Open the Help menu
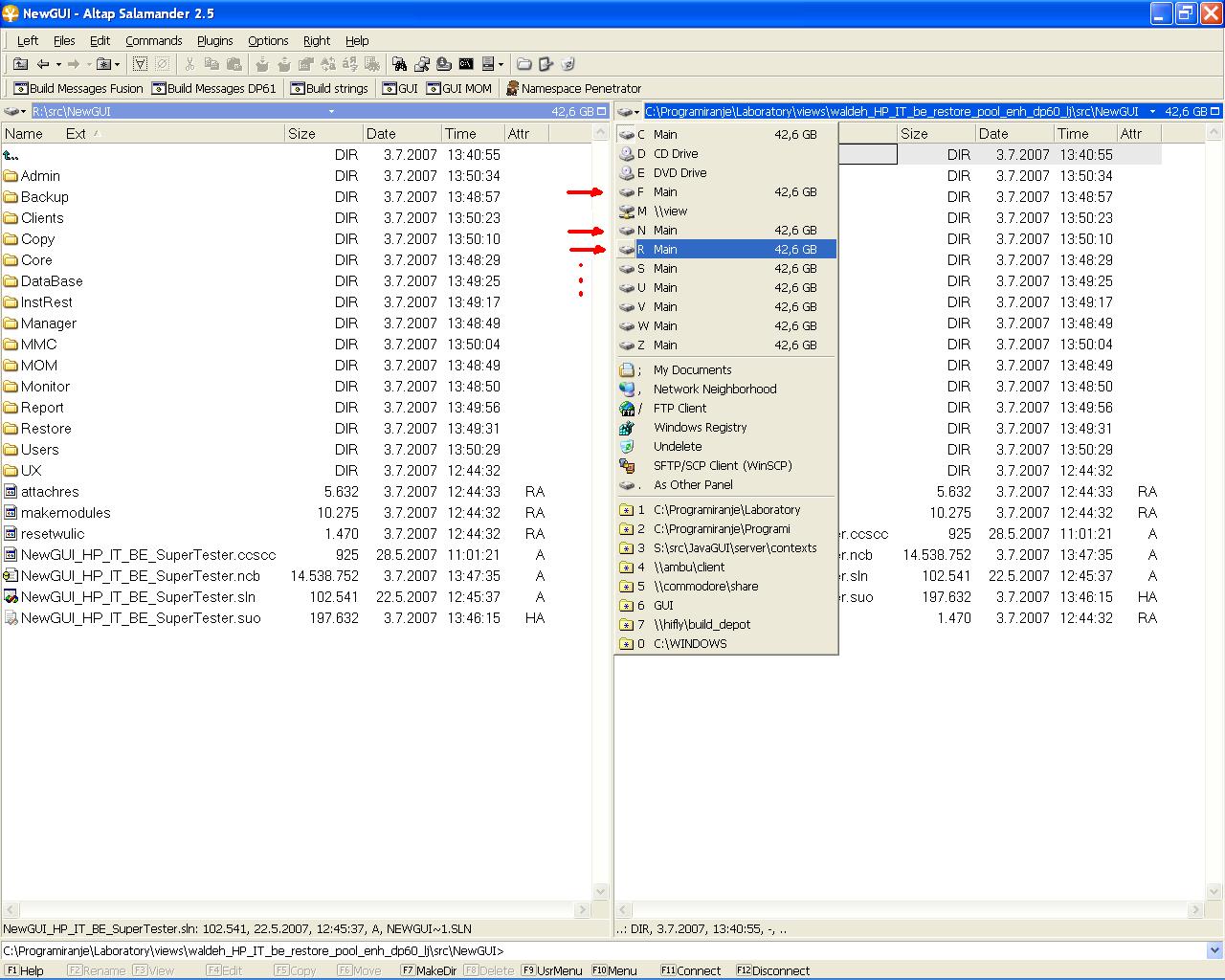 [x=357, y=40]
